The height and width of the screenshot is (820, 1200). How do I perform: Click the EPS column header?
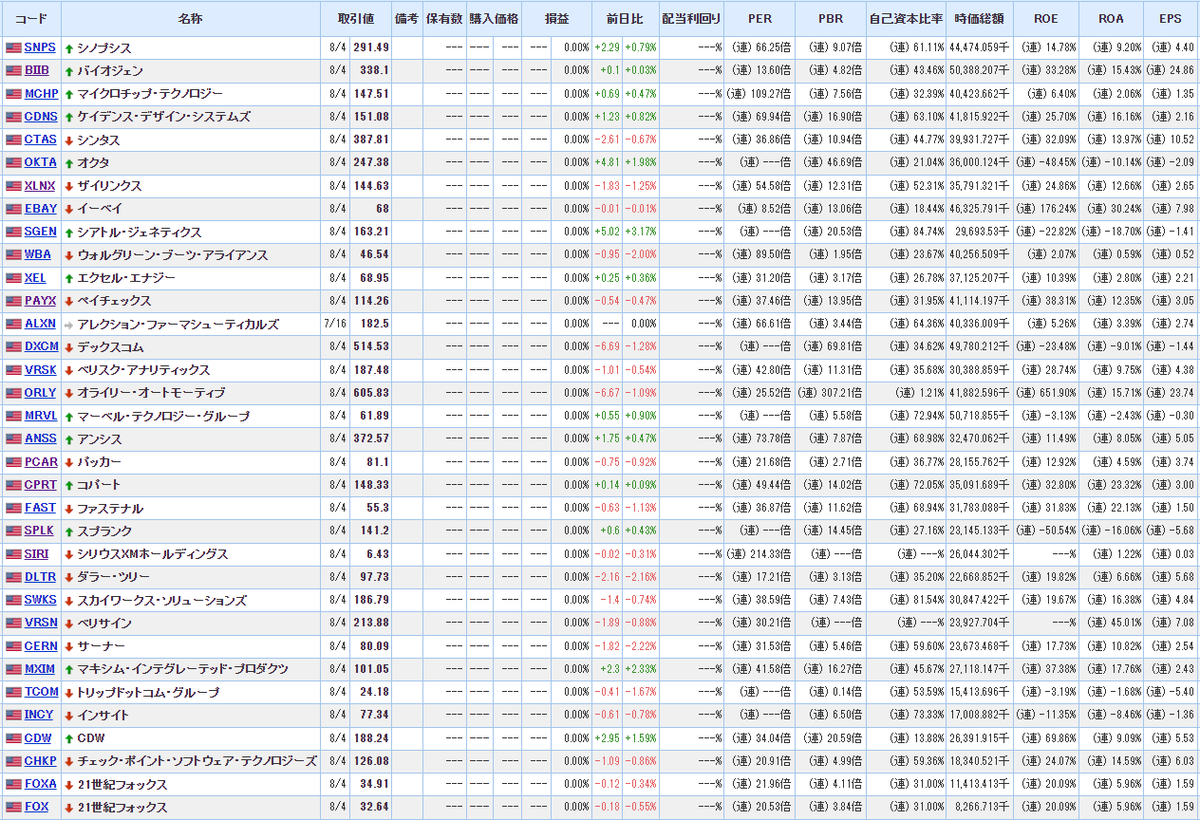(1171, 19)
